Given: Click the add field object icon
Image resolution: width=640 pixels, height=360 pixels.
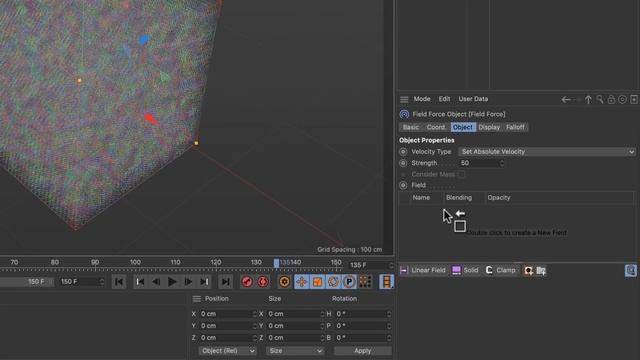Looking at the screenshot, I should pos(529,270).
